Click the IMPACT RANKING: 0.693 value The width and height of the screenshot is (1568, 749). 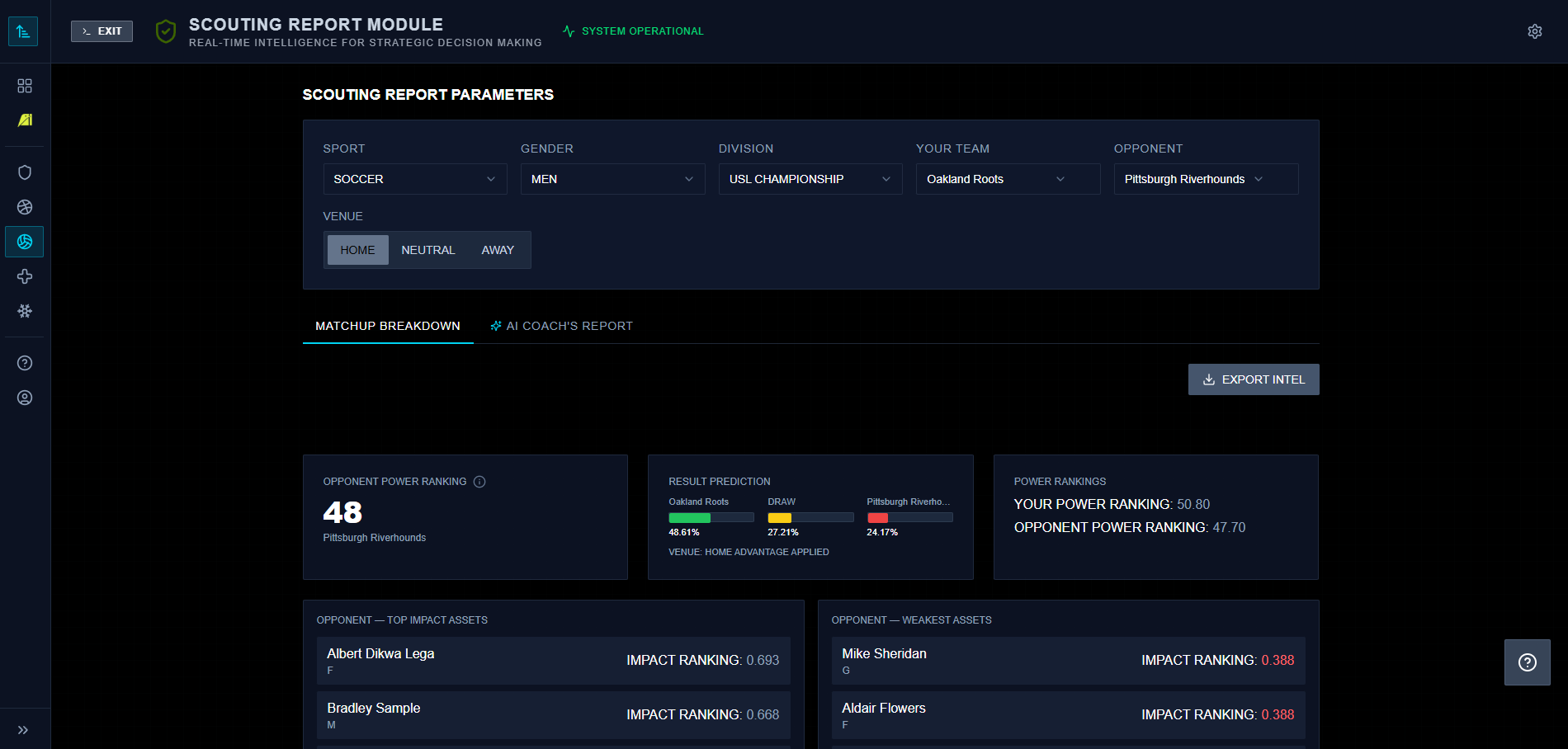pos(702,661)
